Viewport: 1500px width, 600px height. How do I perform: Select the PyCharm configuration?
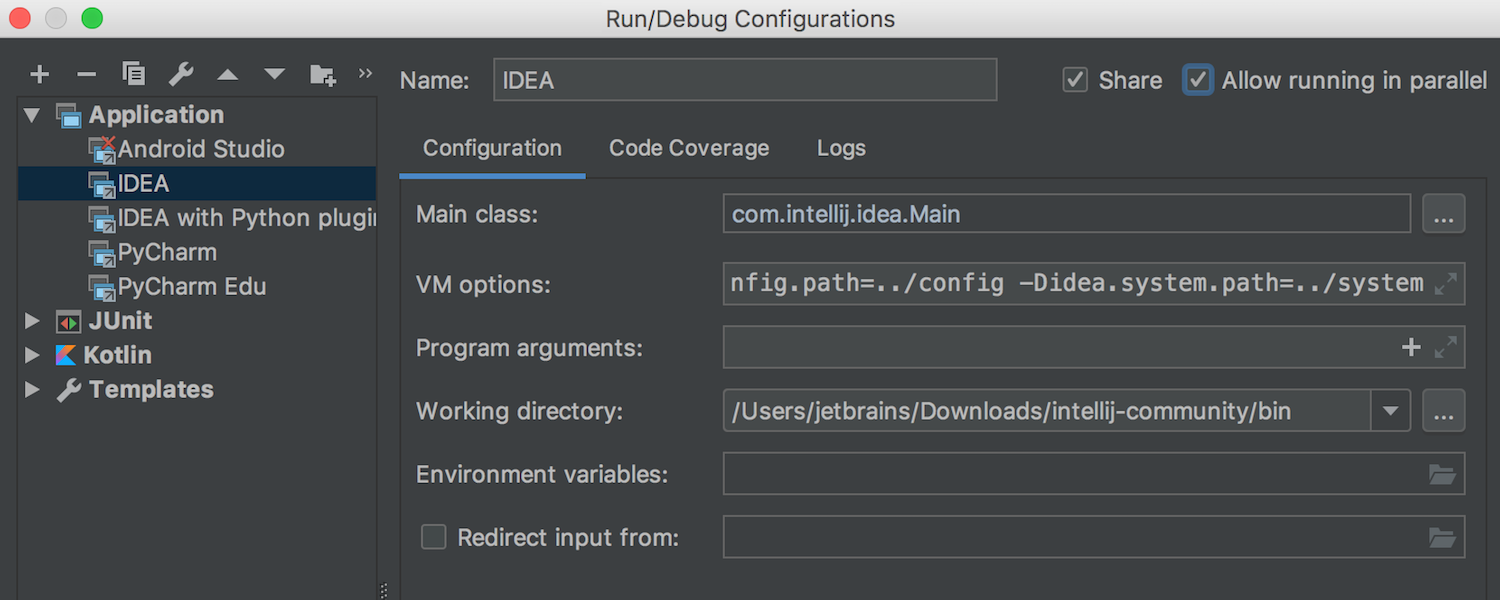click(x=197, y=252)
